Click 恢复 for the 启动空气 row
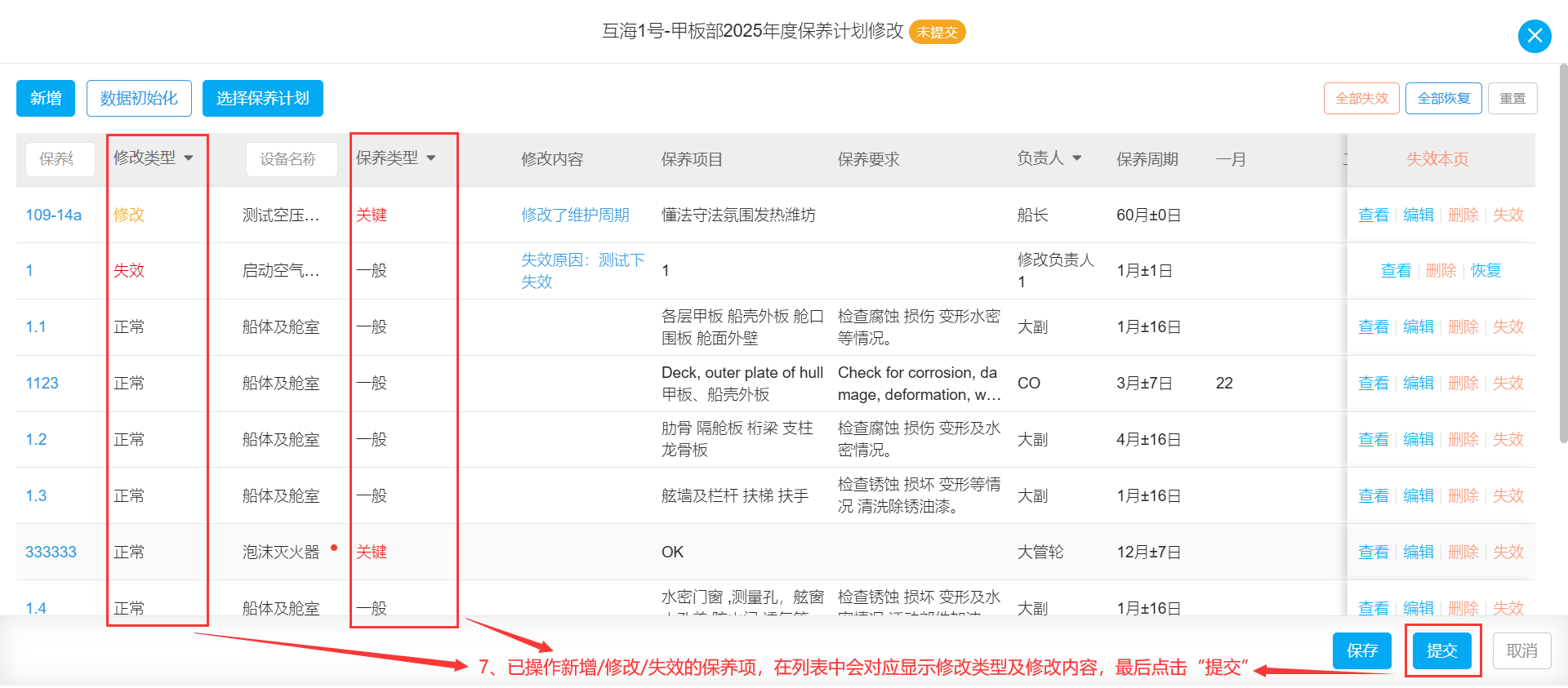Image resolution: width=1568 pixels, height=688 pixels. click(x=1486, y=270)
